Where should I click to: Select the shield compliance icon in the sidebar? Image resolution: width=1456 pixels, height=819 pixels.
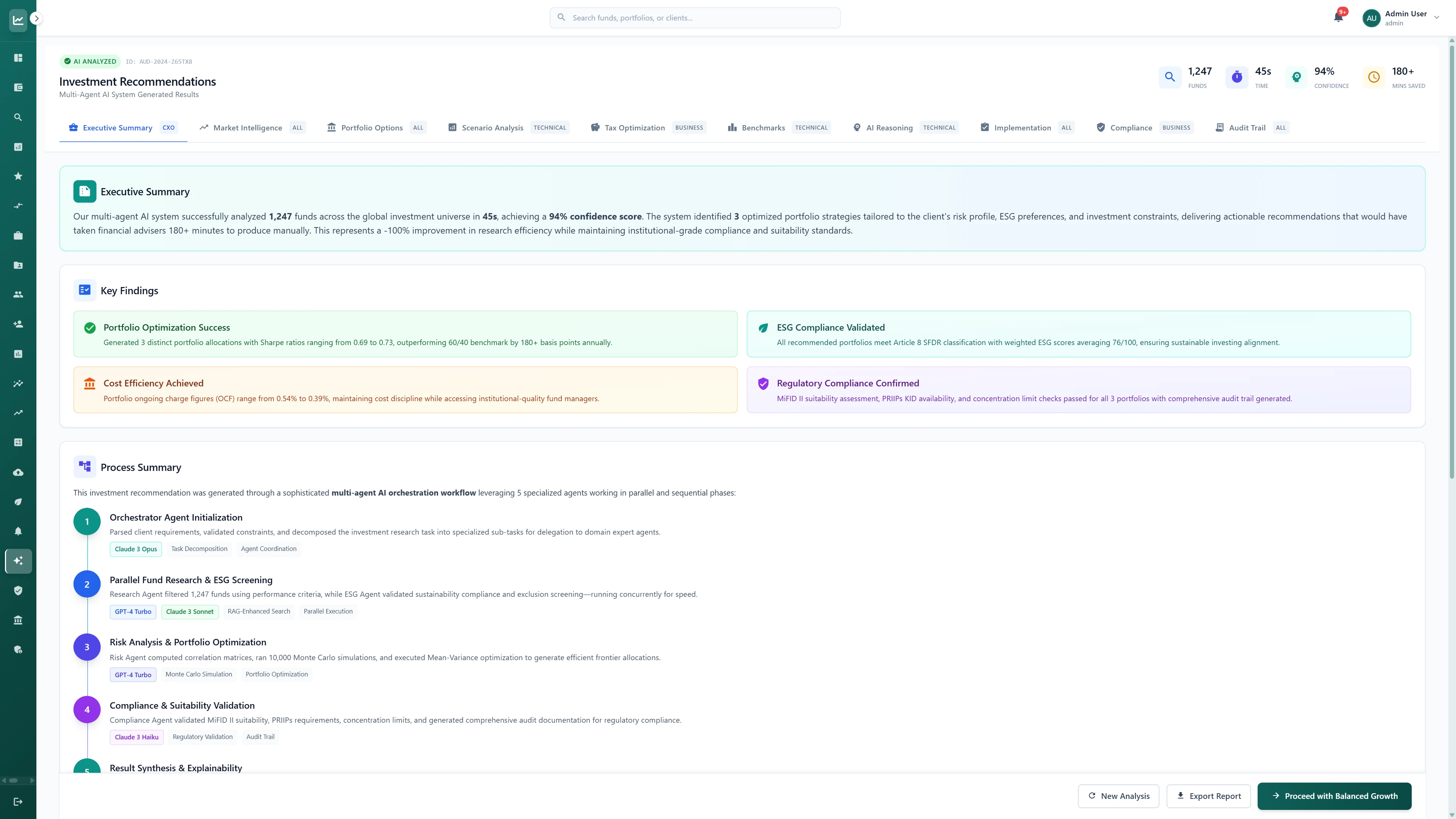click(18, 590)
